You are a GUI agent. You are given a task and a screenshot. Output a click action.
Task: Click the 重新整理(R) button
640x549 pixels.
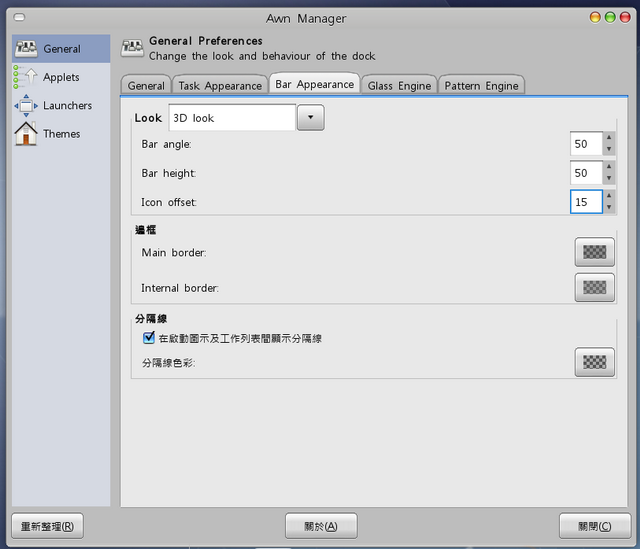[x=47, y=526]
